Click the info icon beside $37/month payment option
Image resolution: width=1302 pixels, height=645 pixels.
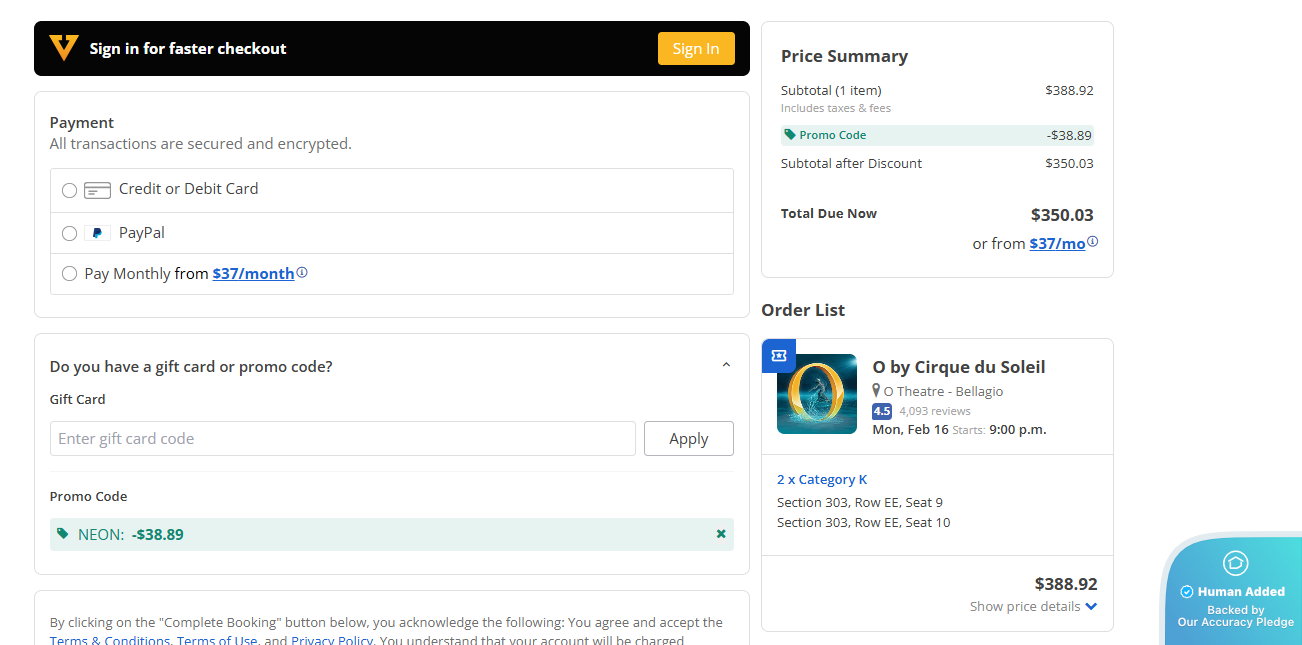pos(302,273)
